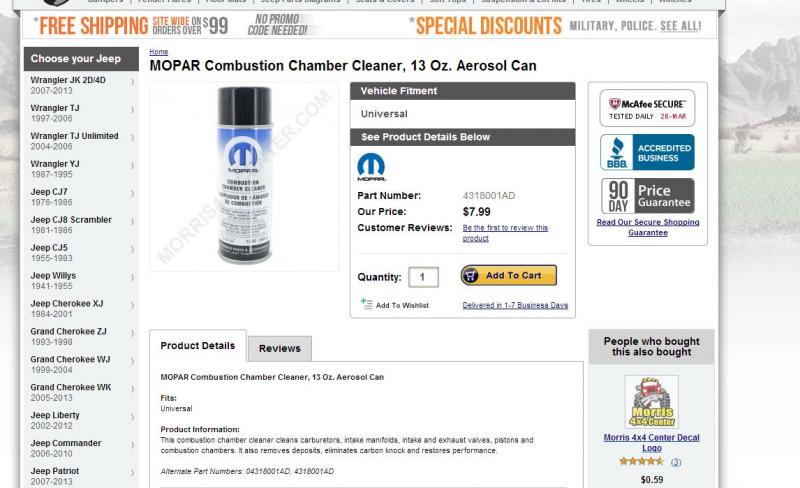Click the 90 Day Price Guarantee badge

(647, 196)
